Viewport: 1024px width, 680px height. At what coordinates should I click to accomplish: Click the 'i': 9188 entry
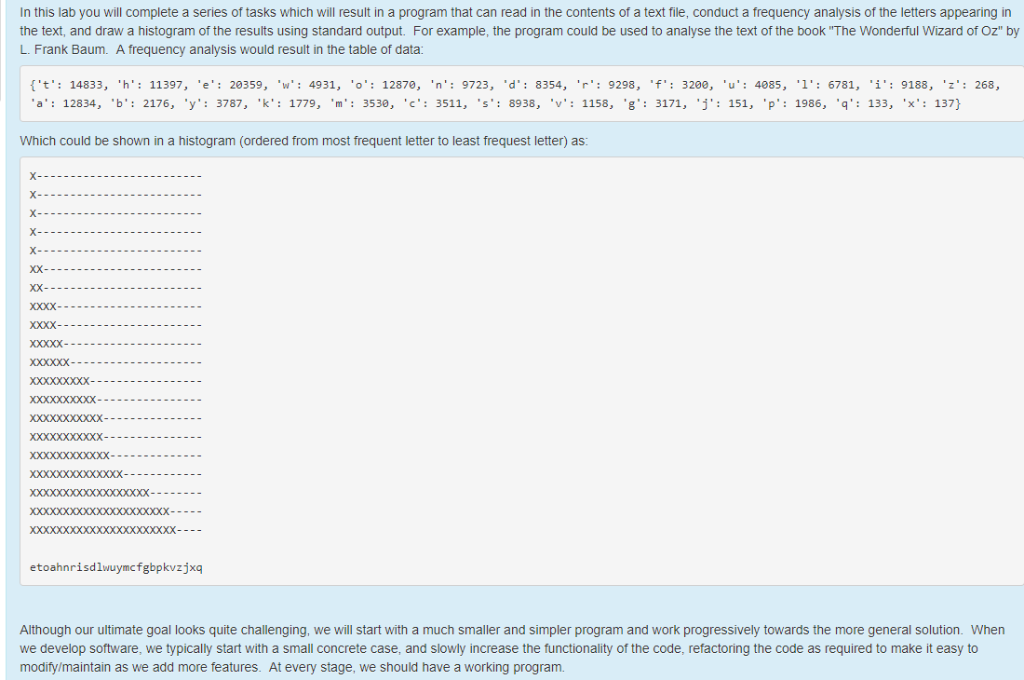click(898, 84)
